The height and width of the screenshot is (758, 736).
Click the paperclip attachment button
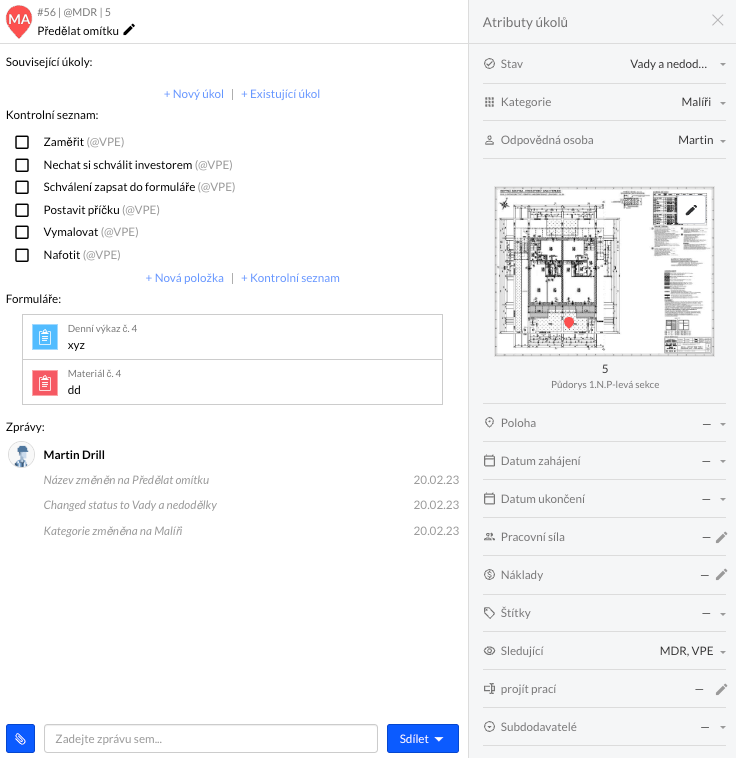20,739
